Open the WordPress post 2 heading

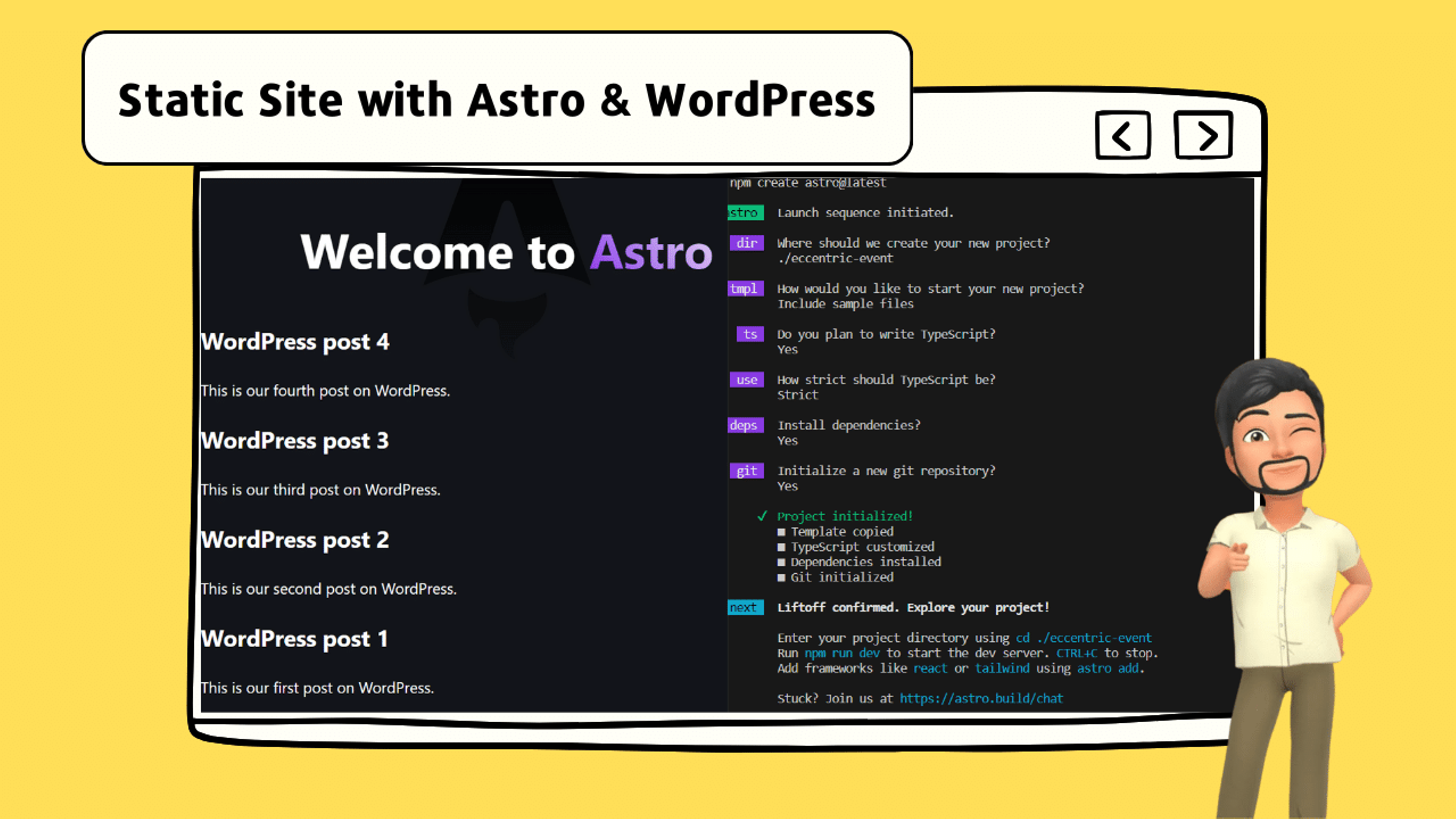click(x=295, y=540)
